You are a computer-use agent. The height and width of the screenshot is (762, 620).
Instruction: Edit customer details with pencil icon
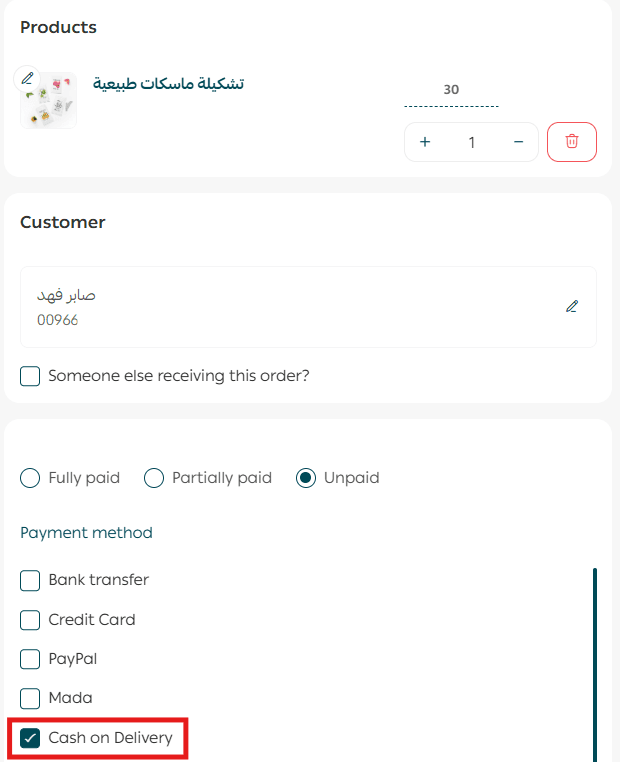[x=572, y=307]
